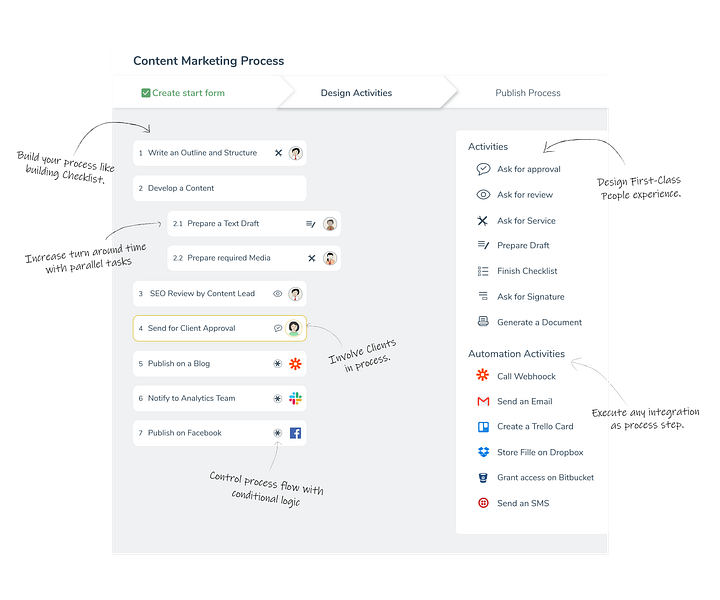Viewport: 720px width, 600px height.
Task: Click the eye icon on SEO Review step
Action: (277, 294)
